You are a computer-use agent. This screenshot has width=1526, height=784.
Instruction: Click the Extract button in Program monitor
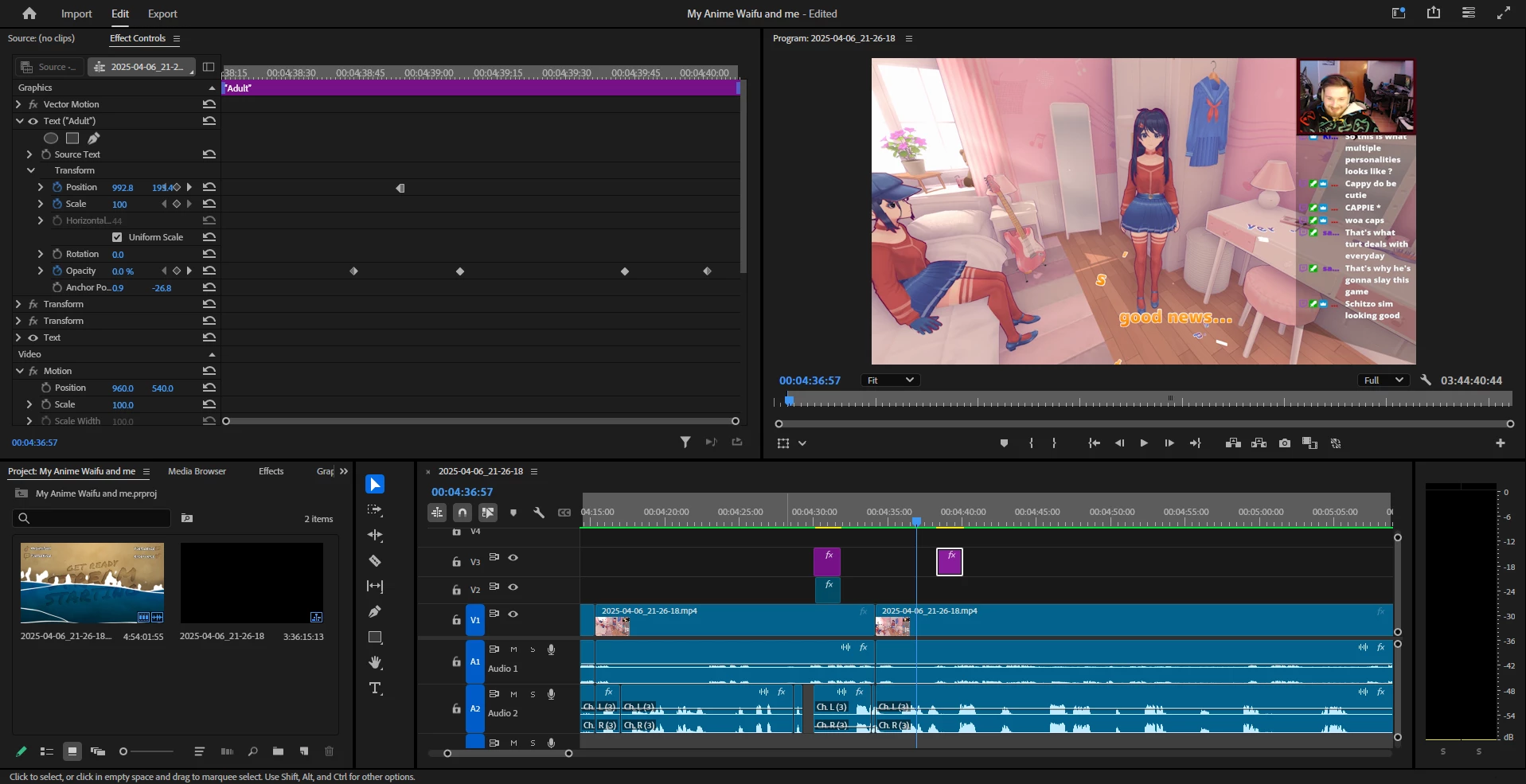1259,443
